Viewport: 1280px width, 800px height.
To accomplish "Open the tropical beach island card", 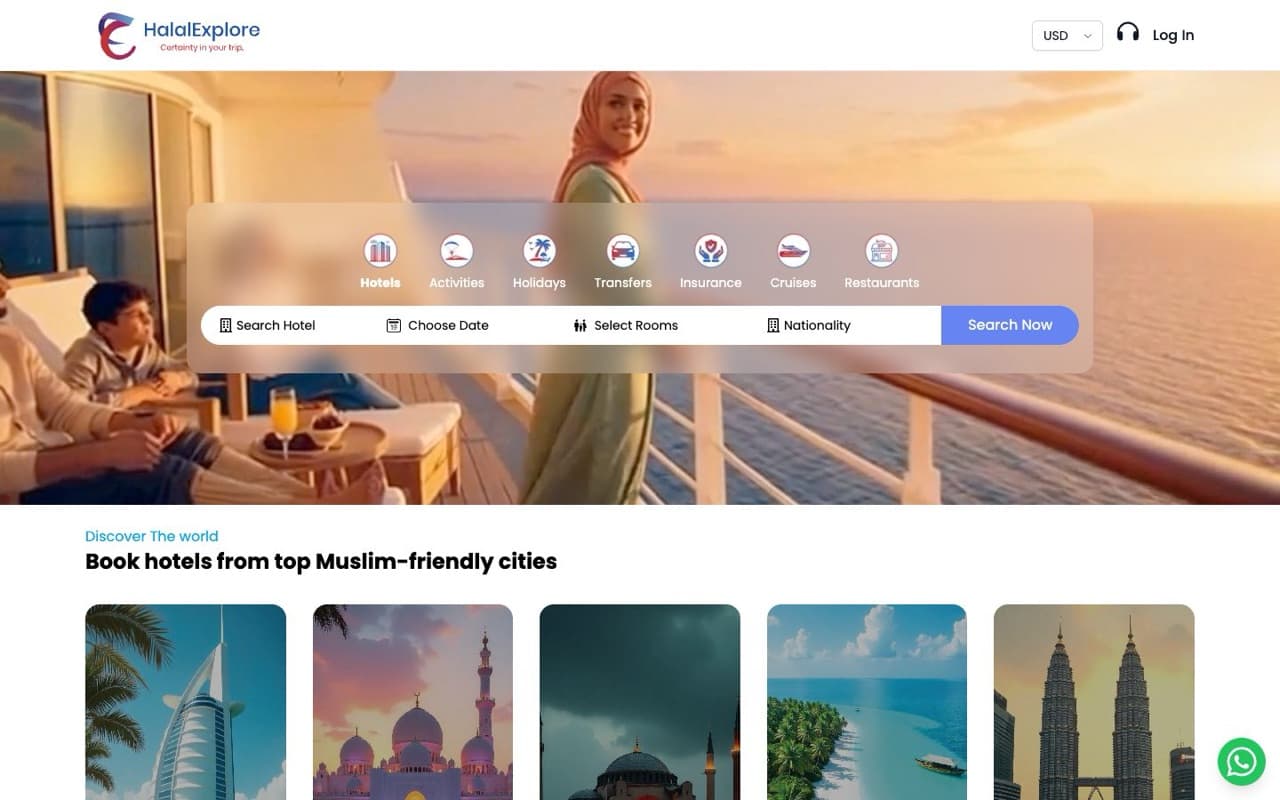I will click(x=867, y=702).
